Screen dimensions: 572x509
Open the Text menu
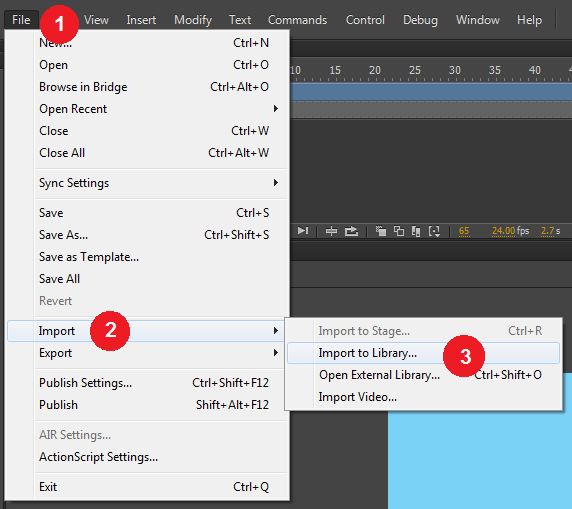click(240, 20)
